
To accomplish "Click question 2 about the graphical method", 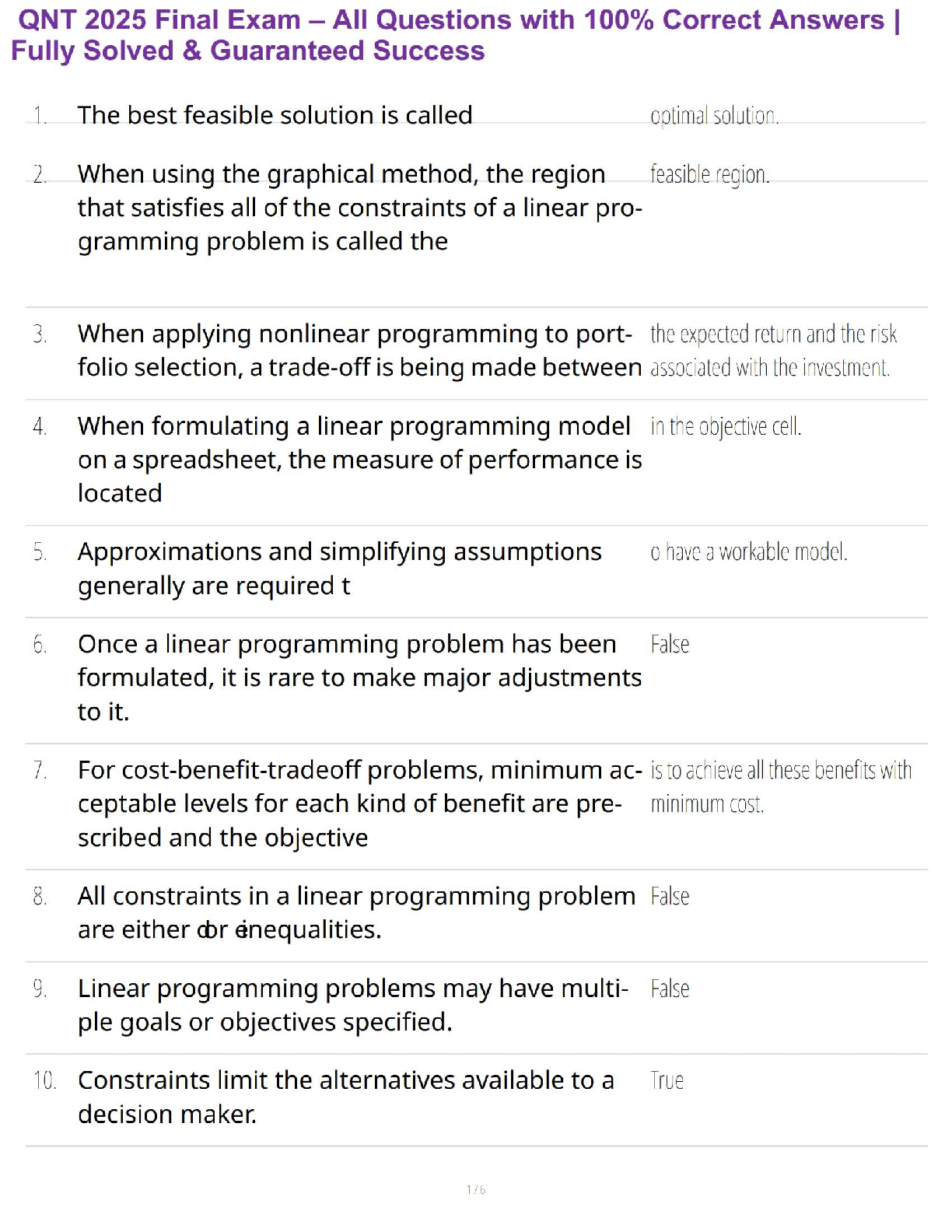I will click(359, 208).
